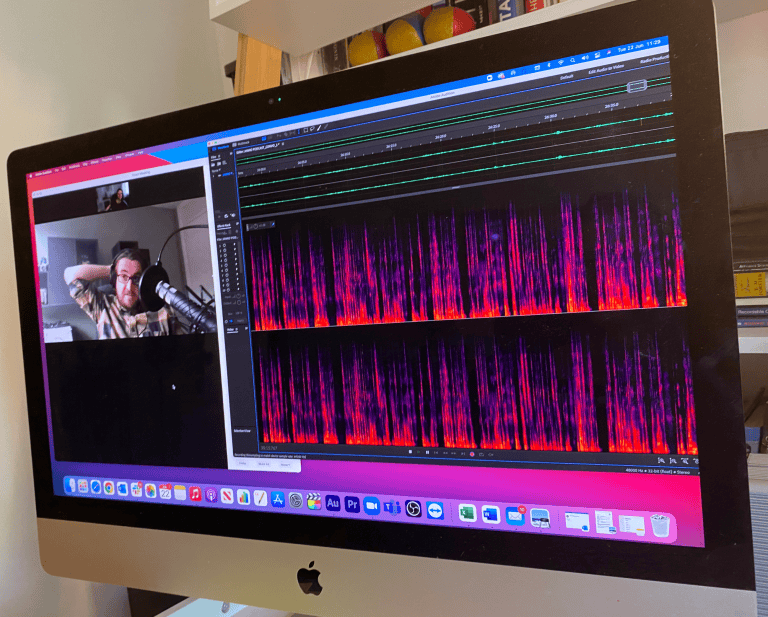Open the Trash in the Dock
768x617 pixels.
(x=660, y=525)
